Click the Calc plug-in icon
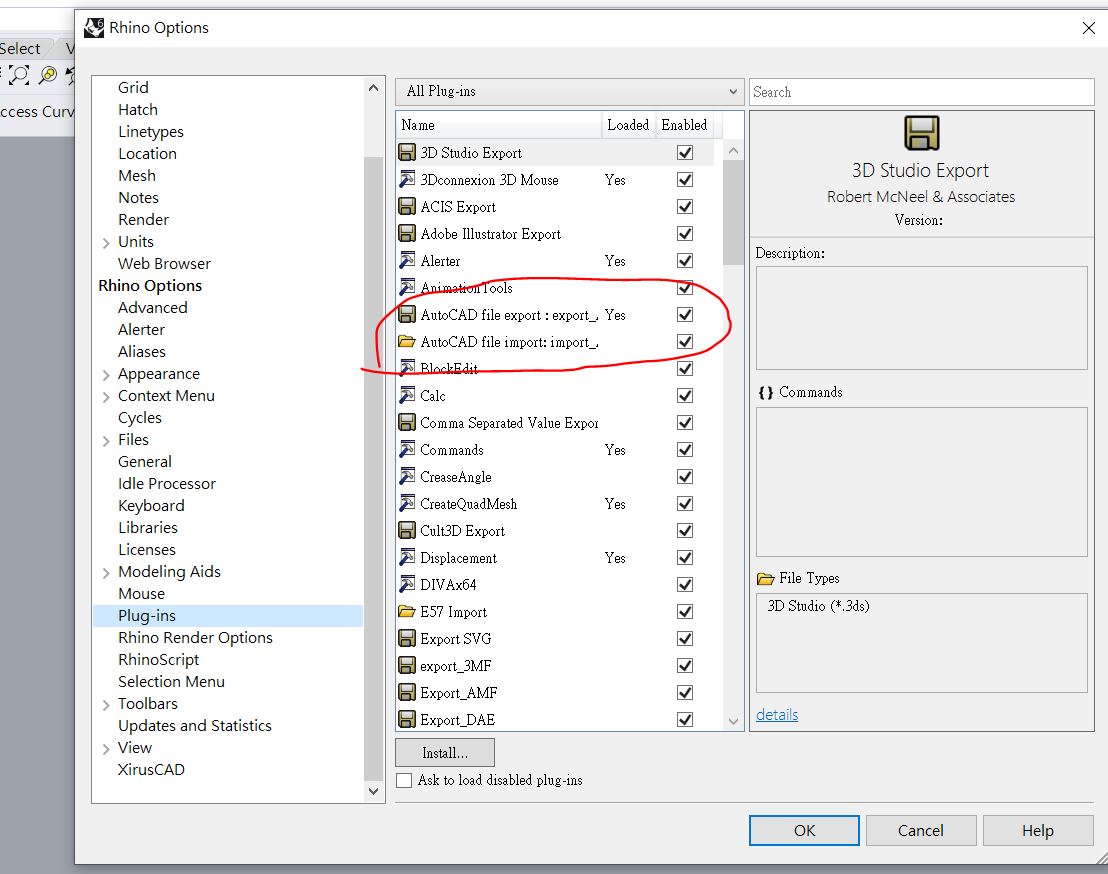This screenshot has width=1108, height=874. 407,396
